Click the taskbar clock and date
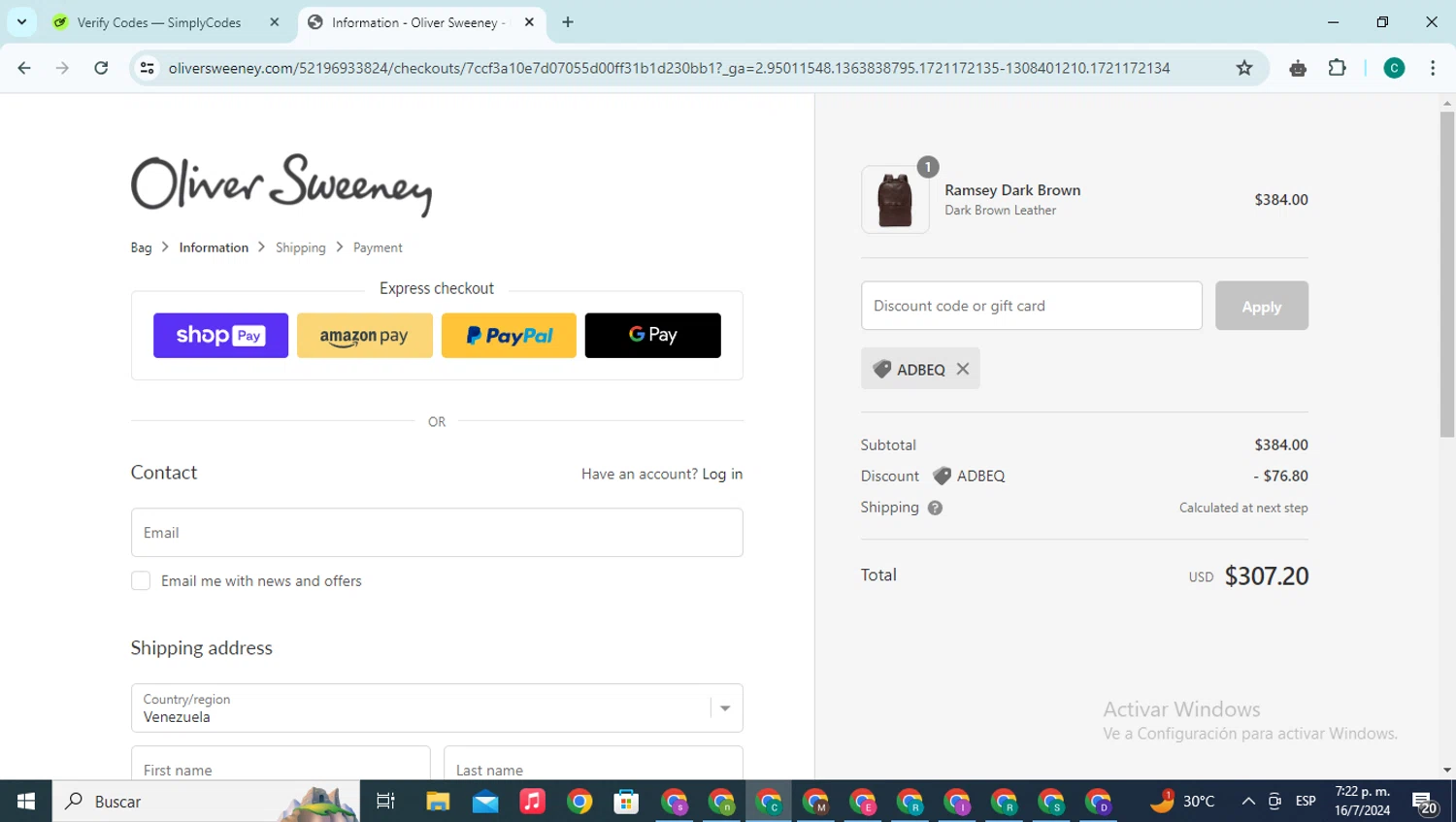 tap(1362, 801)
